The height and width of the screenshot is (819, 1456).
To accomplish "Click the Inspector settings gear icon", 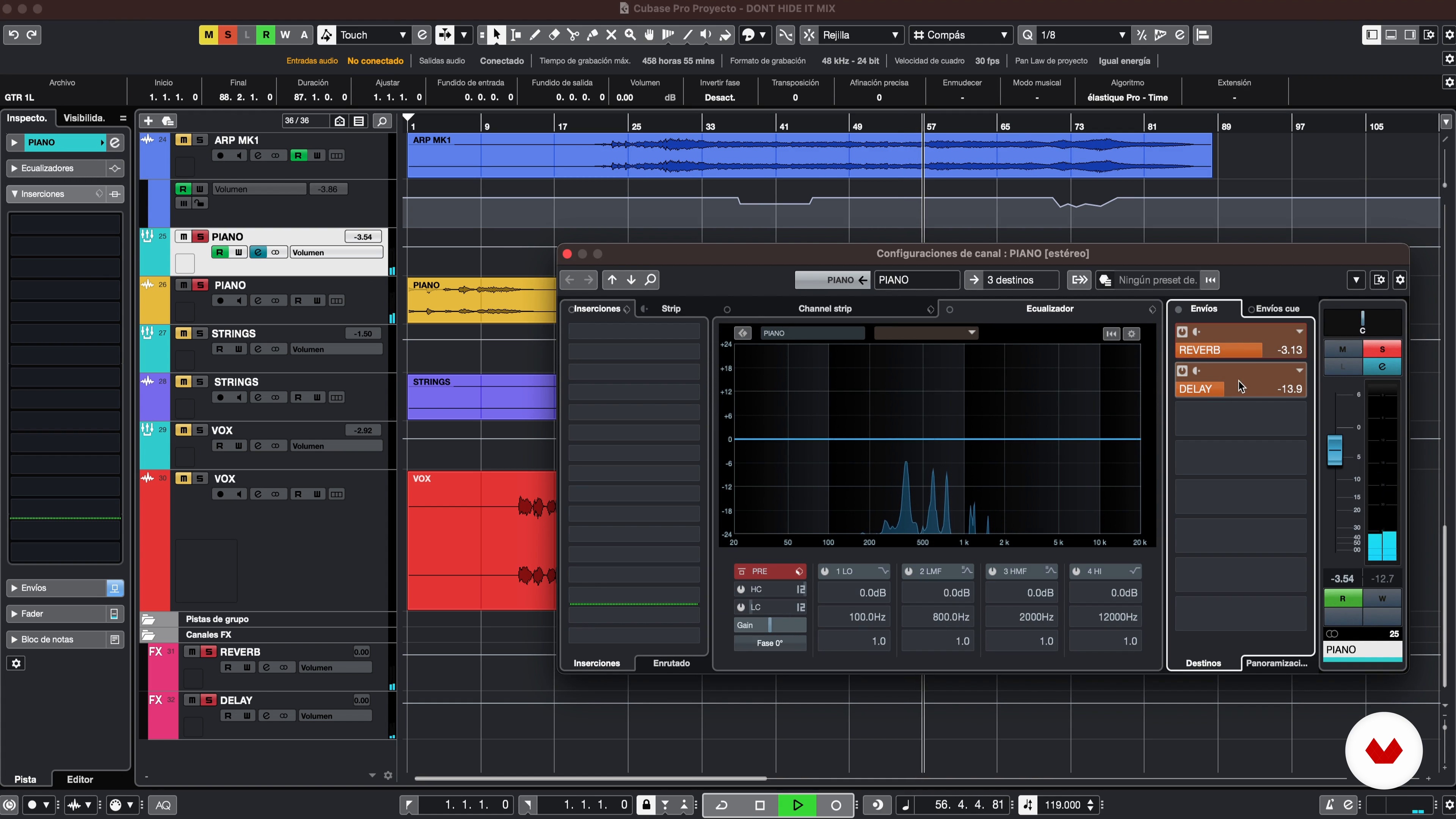I will [x=16, y=663].
